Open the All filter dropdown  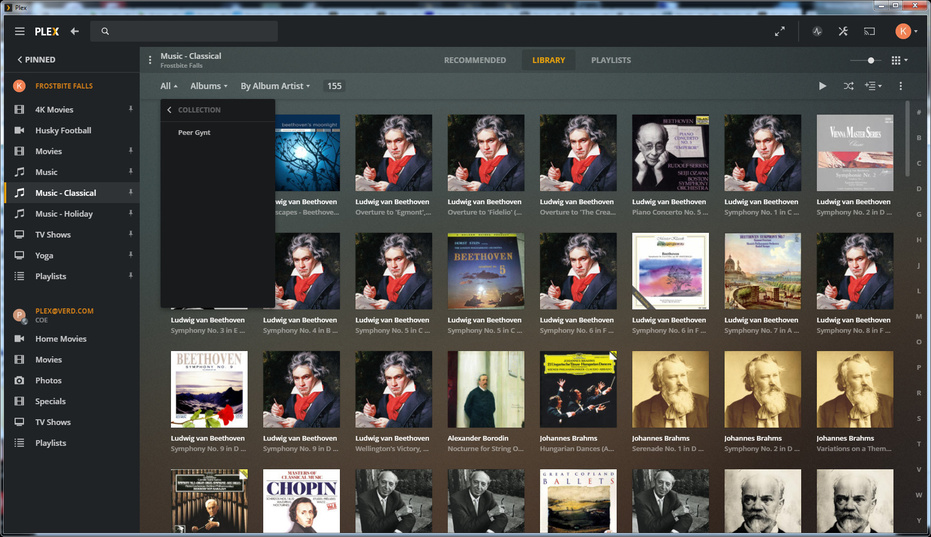(x=169, y=86)
